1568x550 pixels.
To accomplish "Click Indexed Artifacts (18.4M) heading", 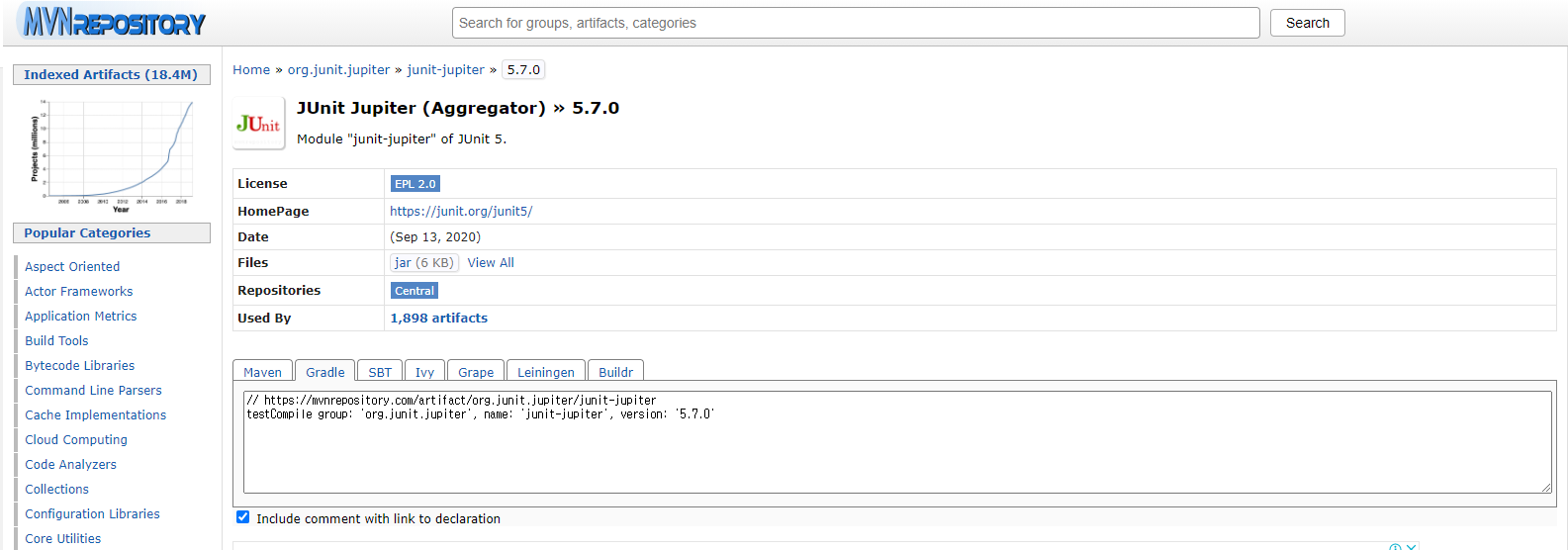I will pyautogui.click(x=111, y=74).
